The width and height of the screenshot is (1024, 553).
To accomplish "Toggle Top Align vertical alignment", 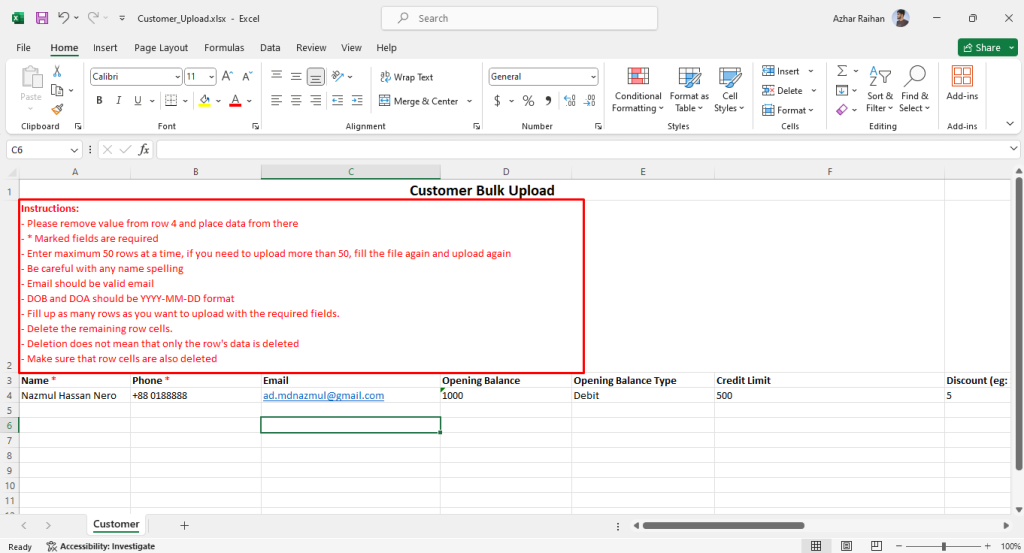I will (x=276, y=76).
